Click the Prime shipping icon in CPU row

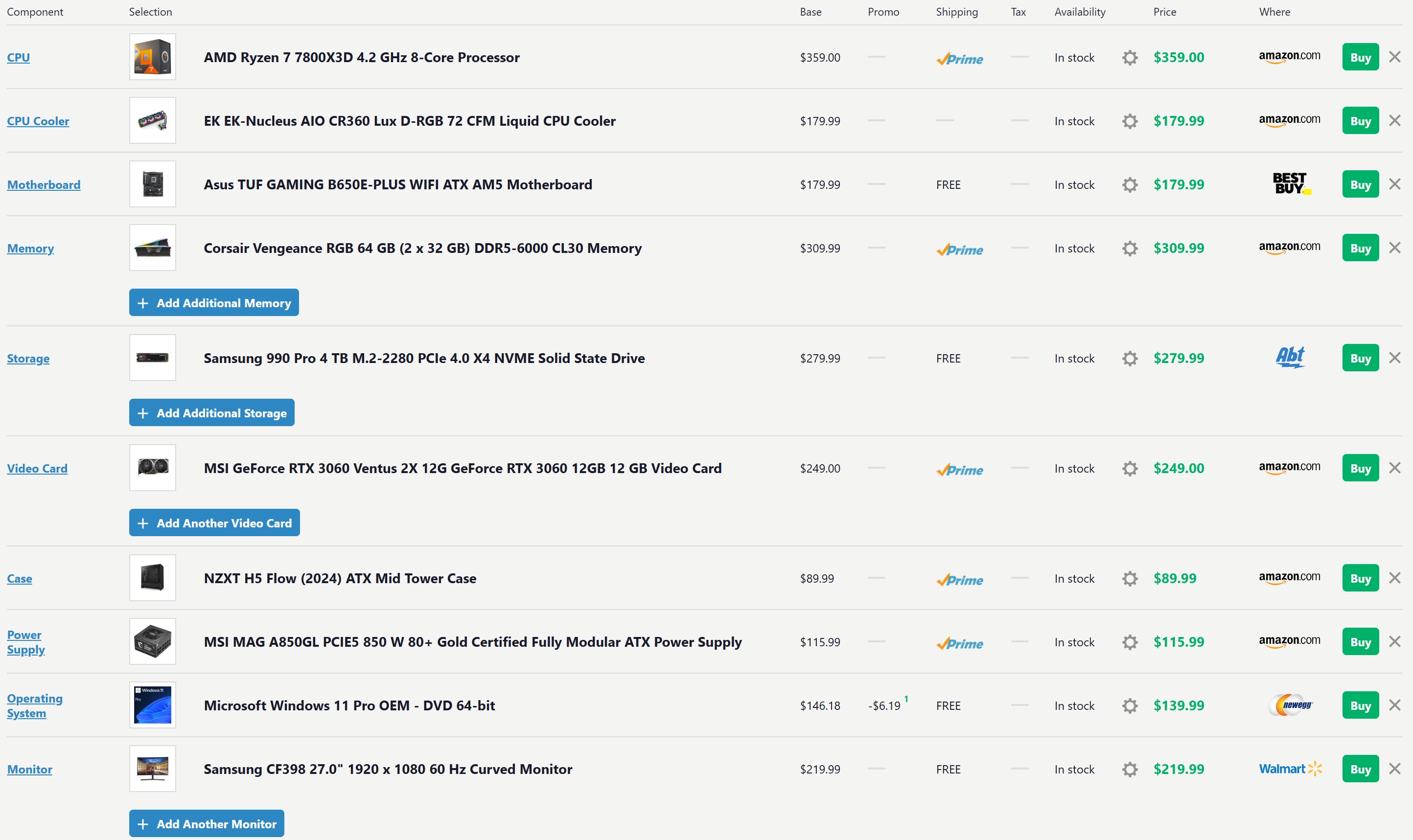(960, 59)
